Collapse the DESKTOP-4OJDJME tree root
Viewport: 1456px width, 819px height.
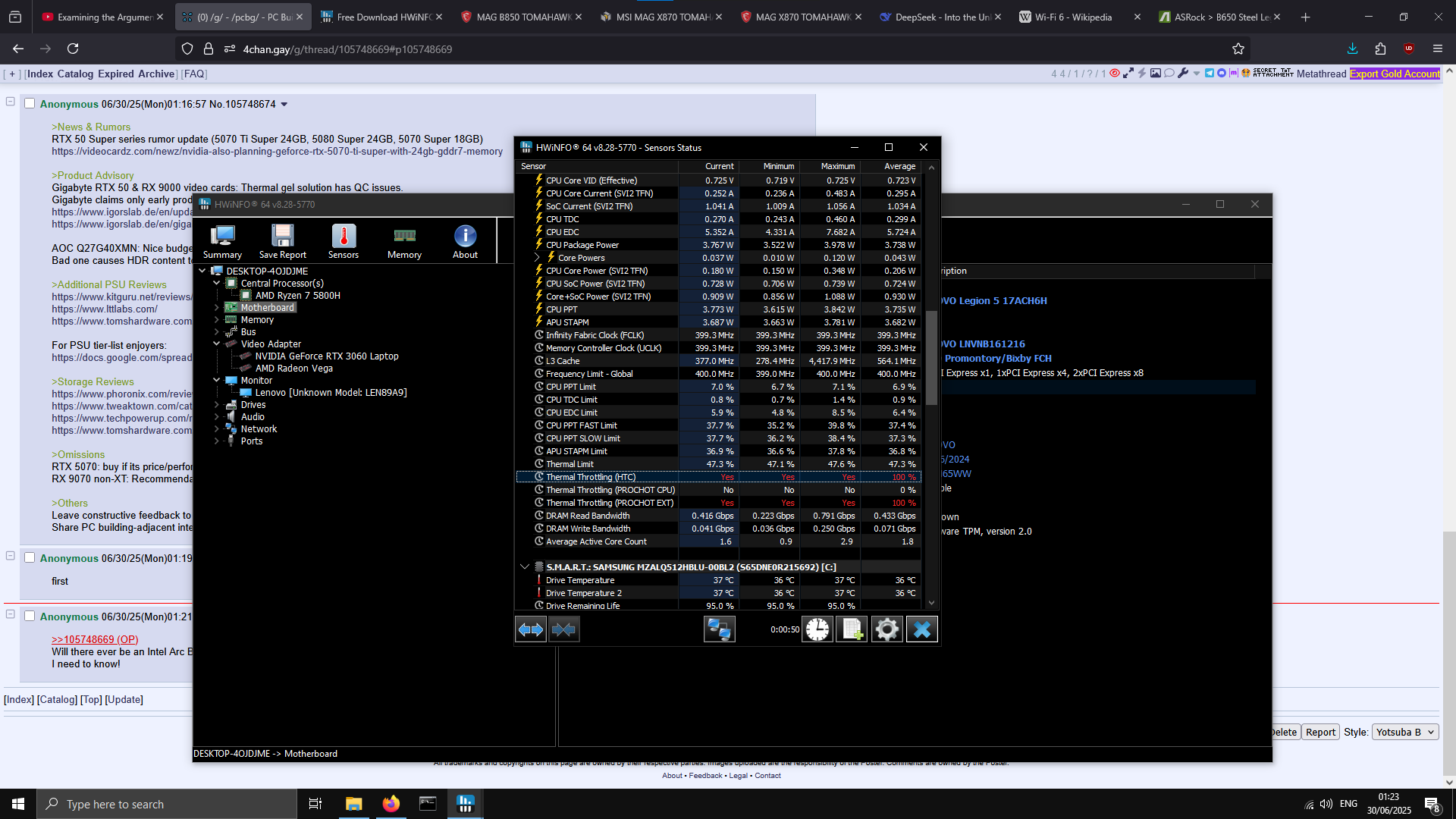click(202, 271)
